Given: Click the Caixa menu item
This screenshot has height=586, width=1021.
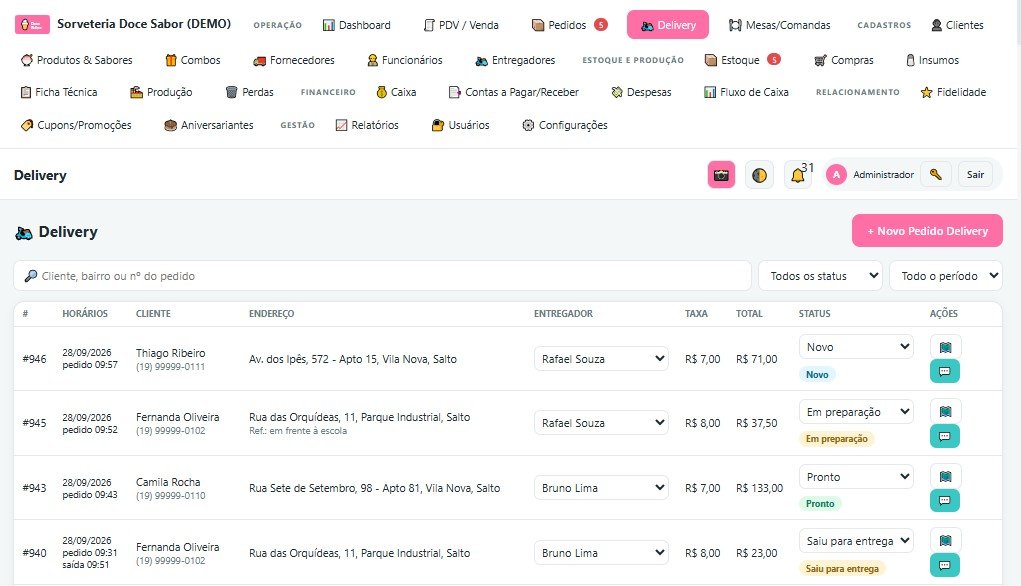Looking at the screenshot, I should point(396,92).
